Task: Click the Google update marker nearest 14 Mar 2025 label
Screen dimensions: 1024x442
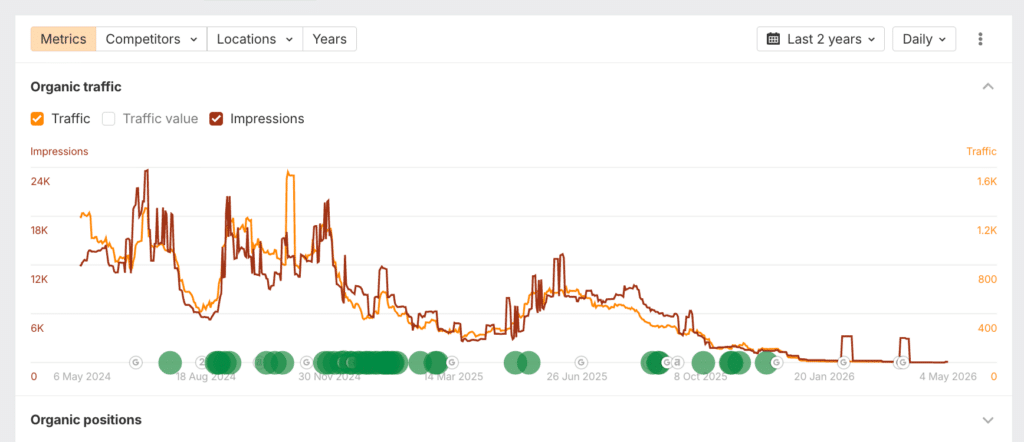Action: [x=451, y=362]
